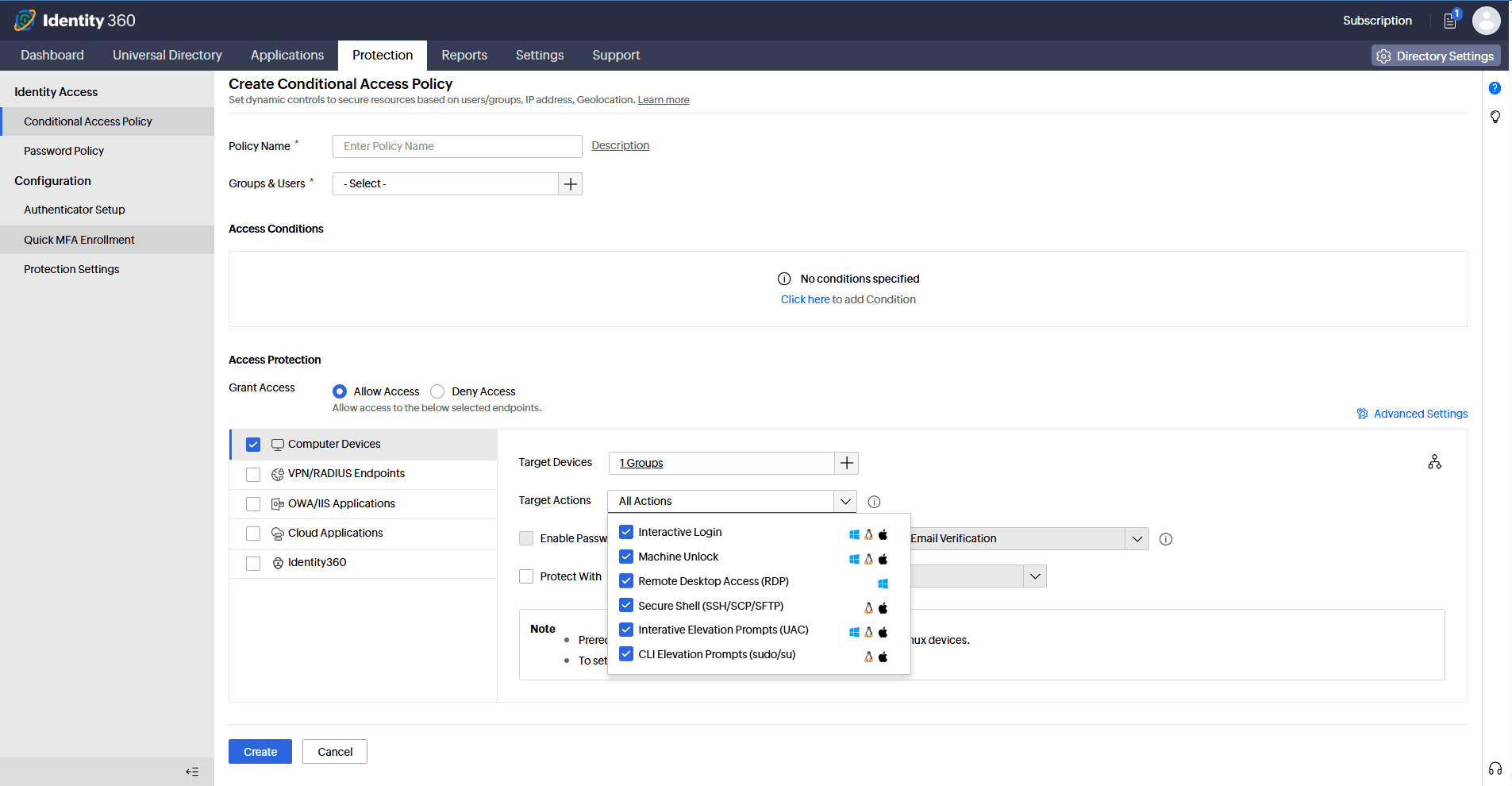The height and width of the screenshot is (786, 1512).
Task: Click the Apple icon in Secure Shell row
Action: 883,608
